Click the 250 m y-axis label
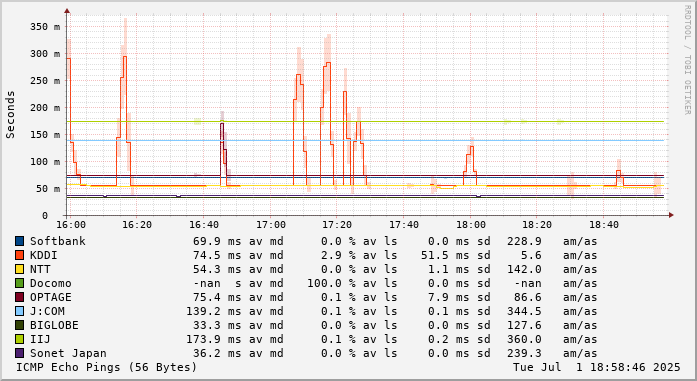697x381 pixels. (x=45, y=81)
